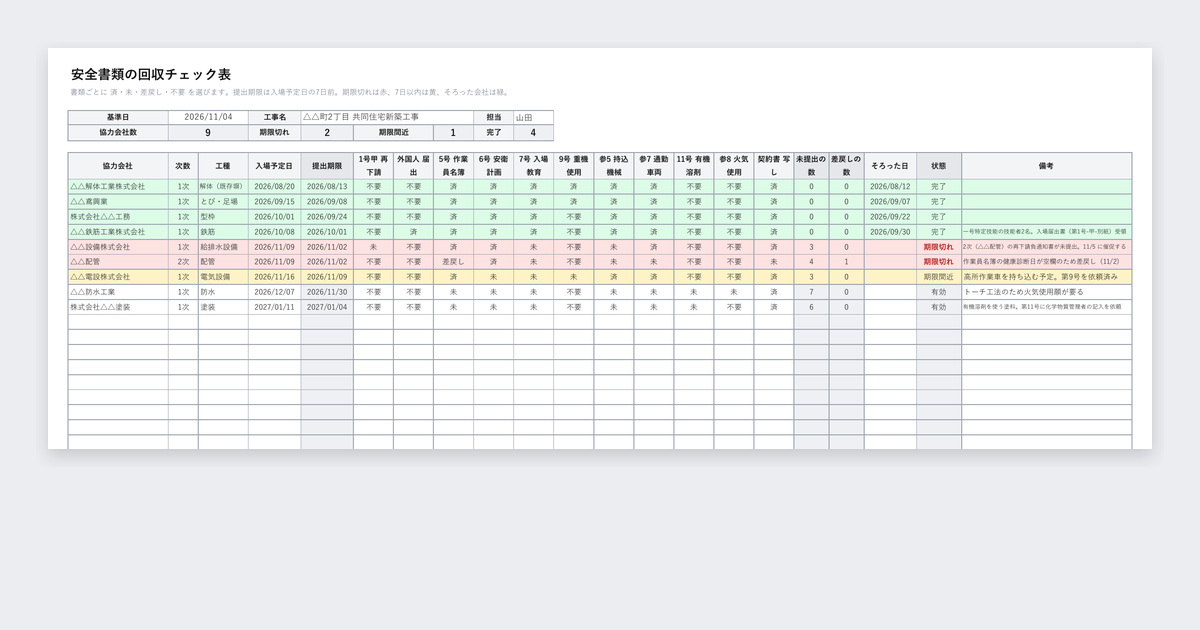Select the 提出期限 column header

point(327,165)
